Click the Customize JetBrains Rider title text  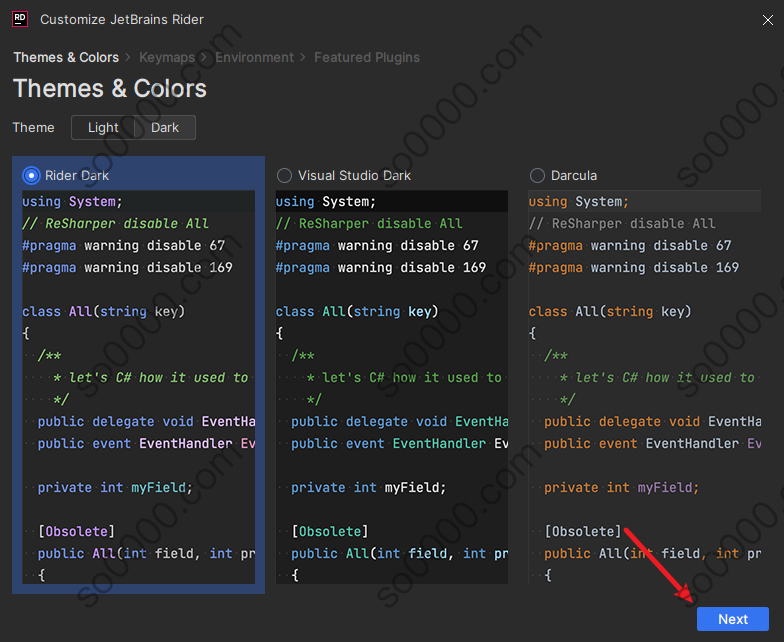(122, 20)
